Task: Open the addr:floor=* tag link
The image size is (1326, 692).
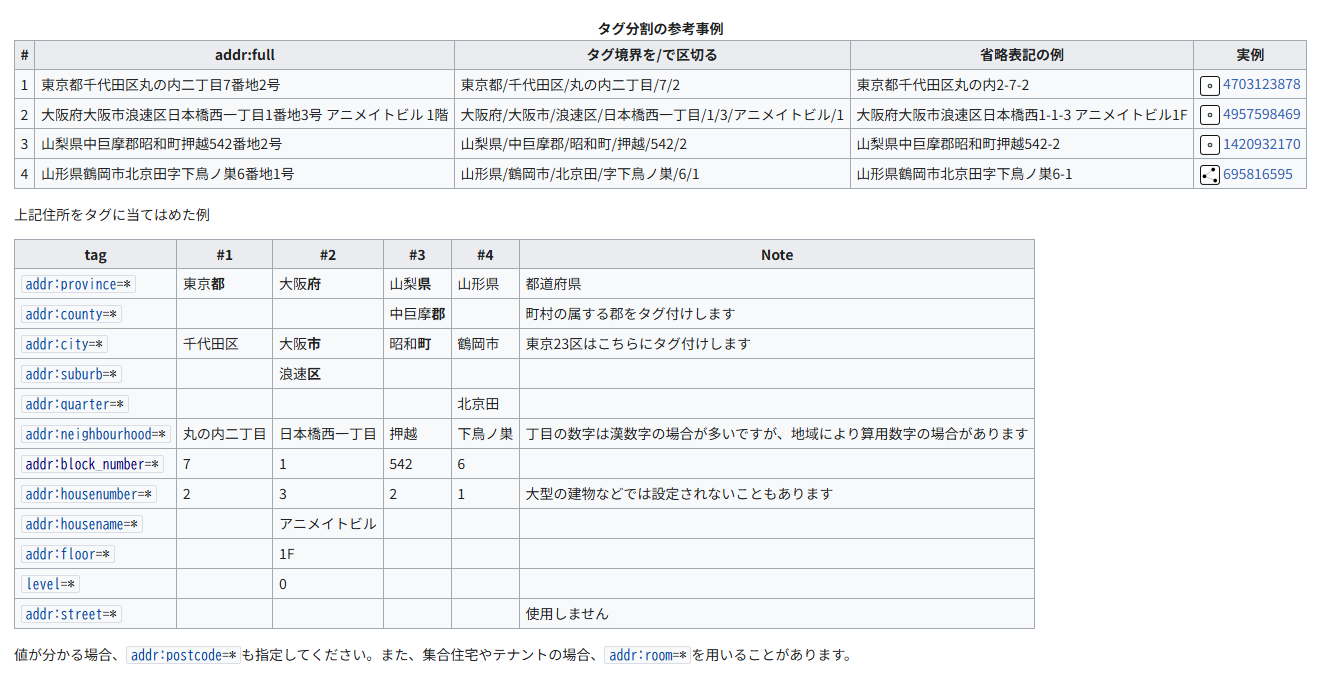Action: click(x=68, y=554)
